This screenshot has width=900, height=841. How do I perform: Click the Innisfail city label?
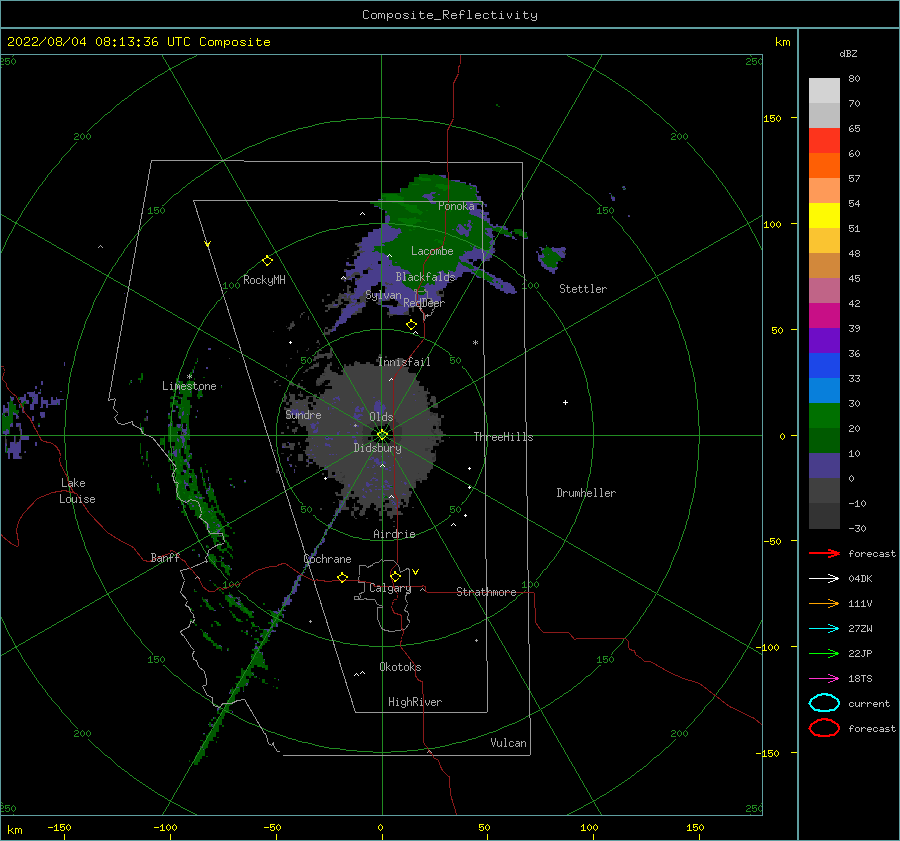tap(404, 362)
